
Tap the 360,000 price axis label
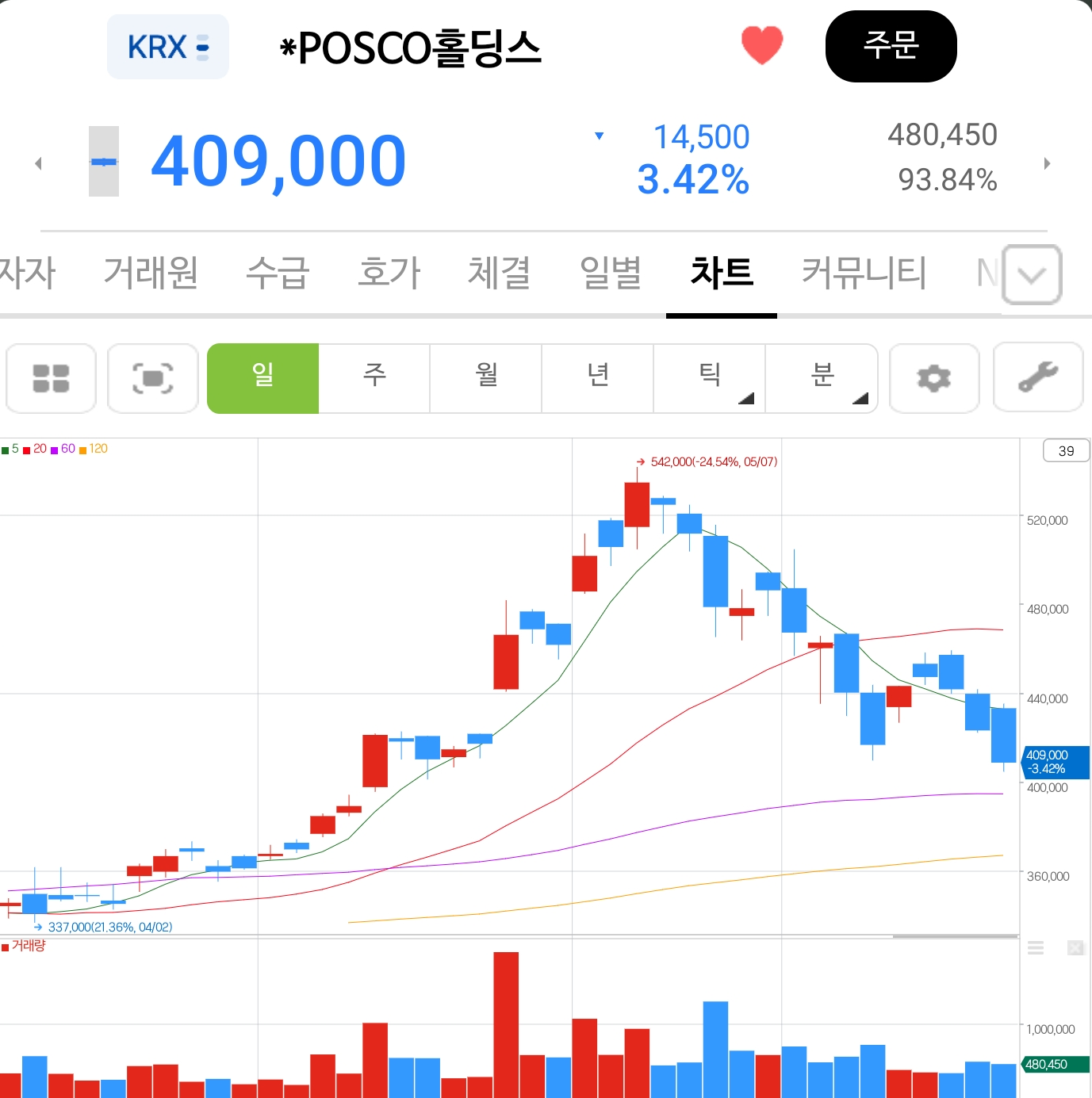[x=1047, y=876]
